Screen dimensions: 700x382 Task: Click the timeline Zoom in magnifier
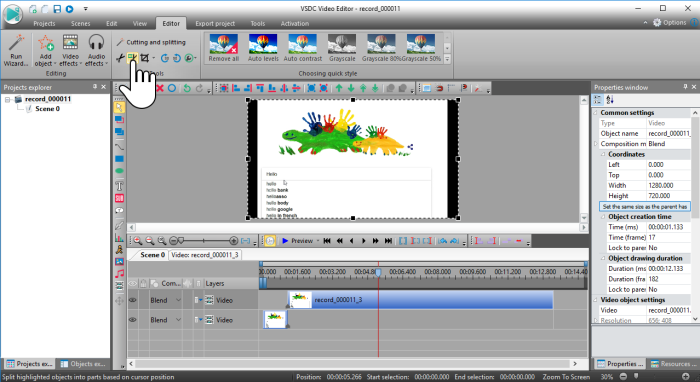138,241
